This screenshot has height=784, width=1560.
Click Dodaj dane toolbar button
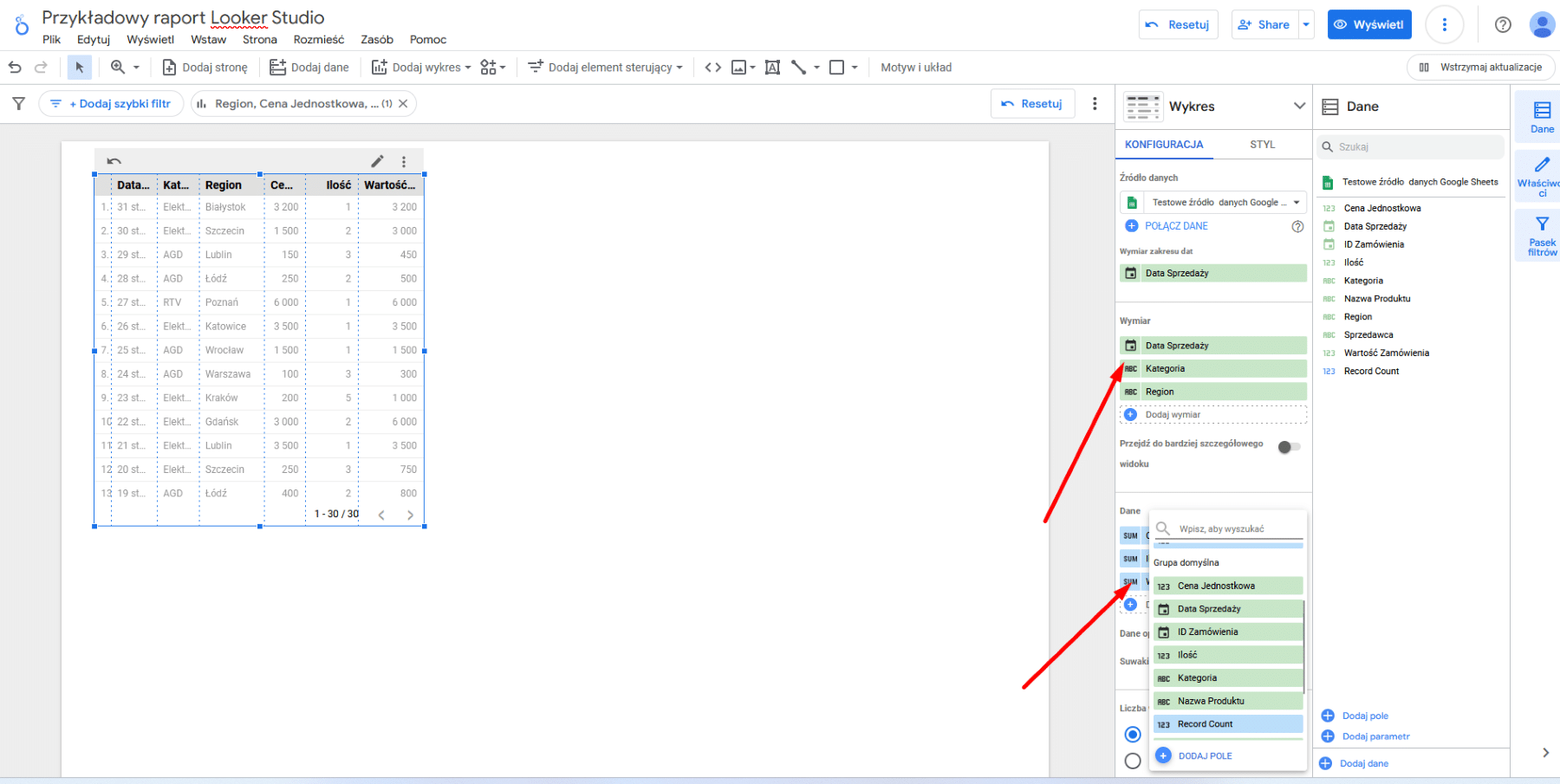(x=309, y=67)
